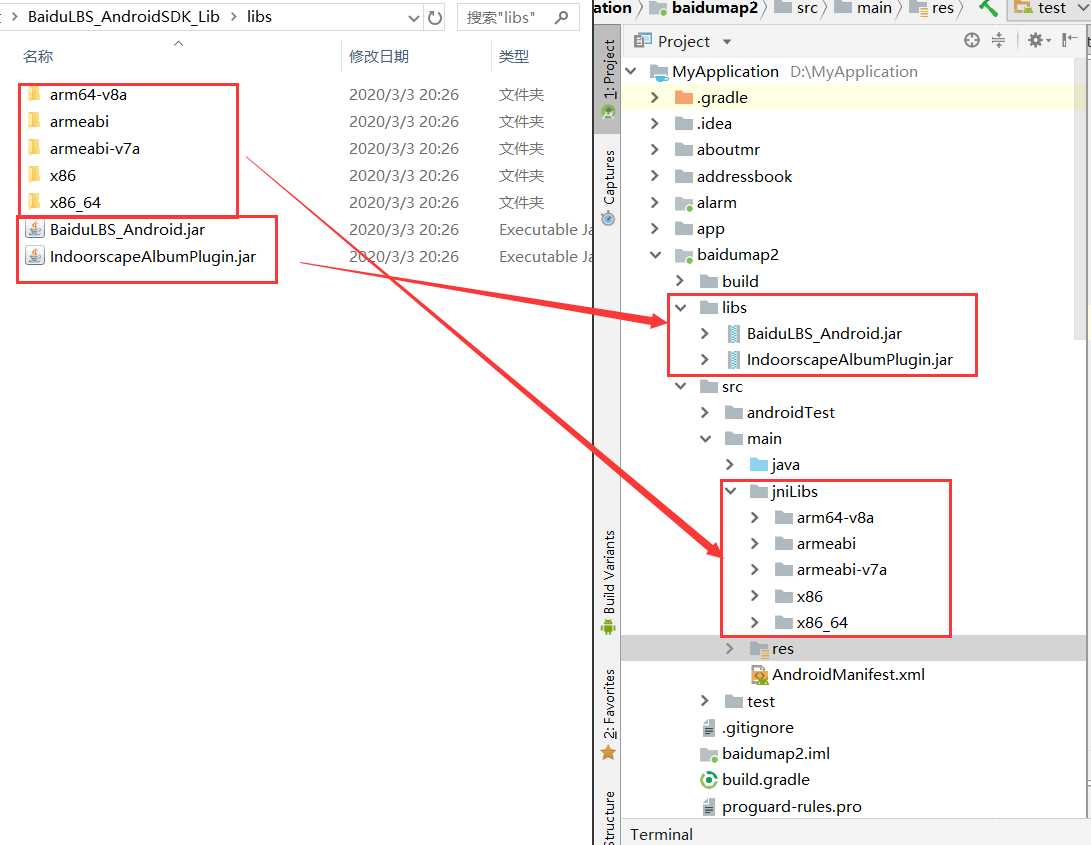Open the Build Variants side tab
Viewport: 1091px width, 845px height.
[x=609, y=582]
